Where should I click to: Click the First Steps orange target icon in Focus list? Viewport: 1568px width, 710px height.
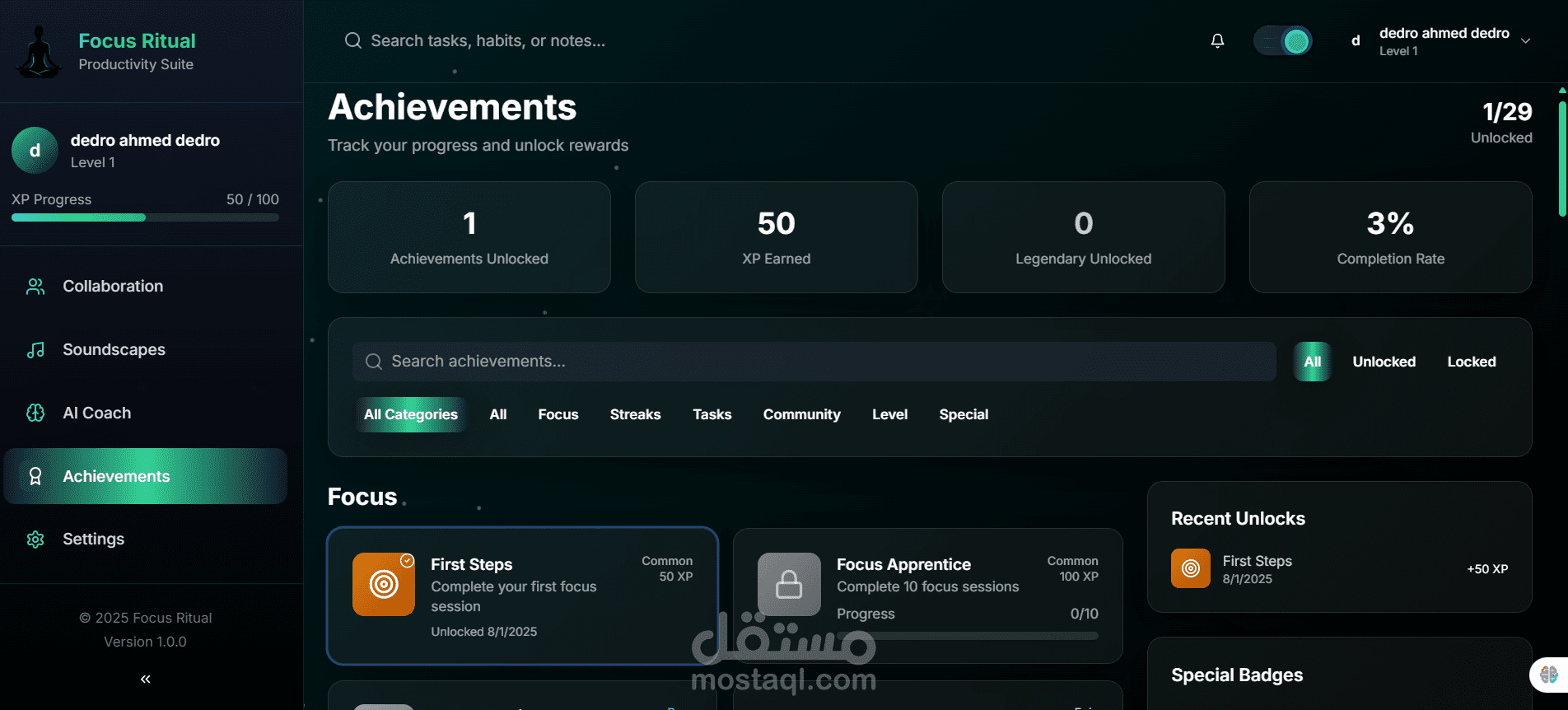pos(384,584)
